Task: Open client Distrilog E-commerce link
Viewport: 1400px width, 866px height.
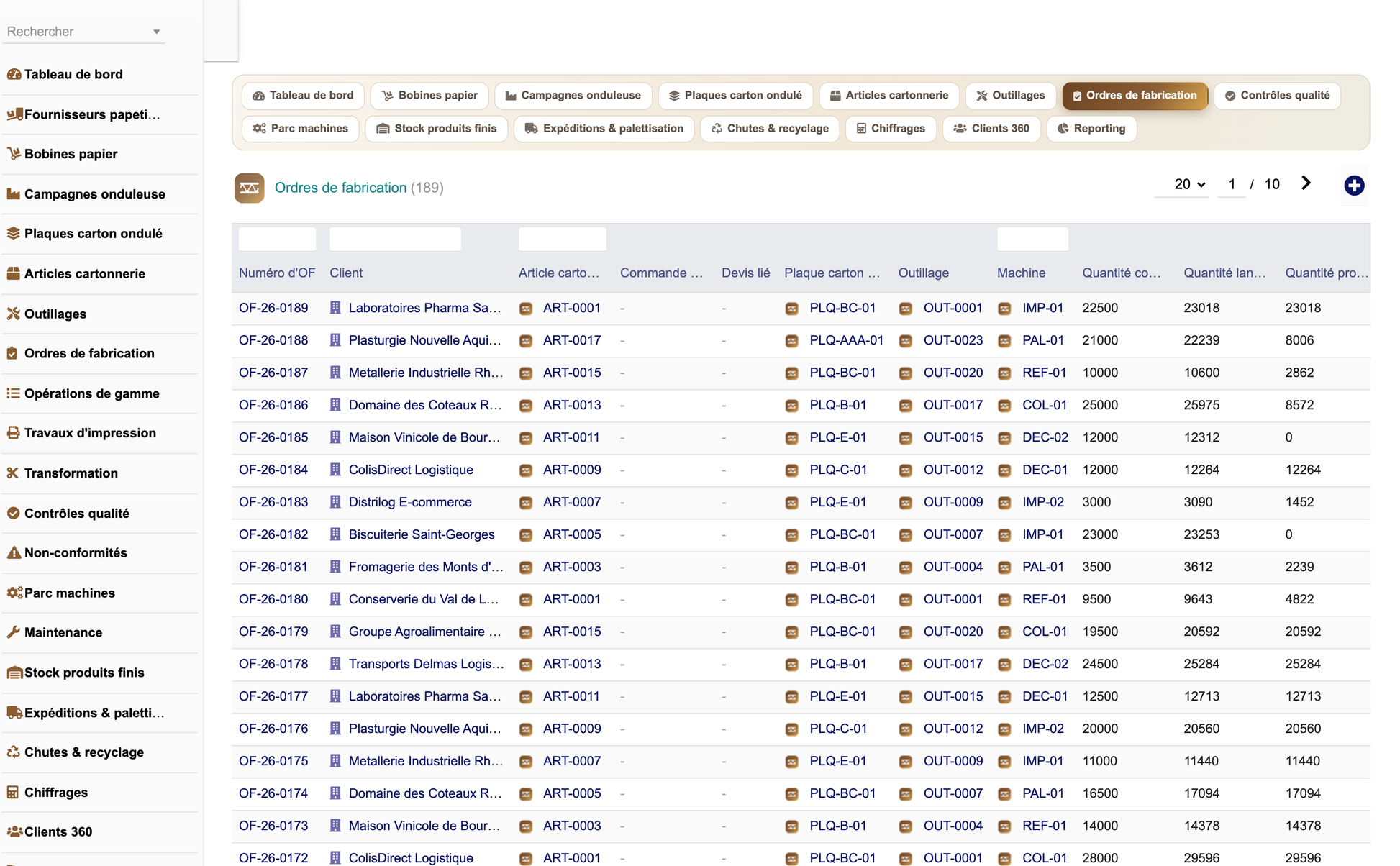Action: [x=410, y=502]
